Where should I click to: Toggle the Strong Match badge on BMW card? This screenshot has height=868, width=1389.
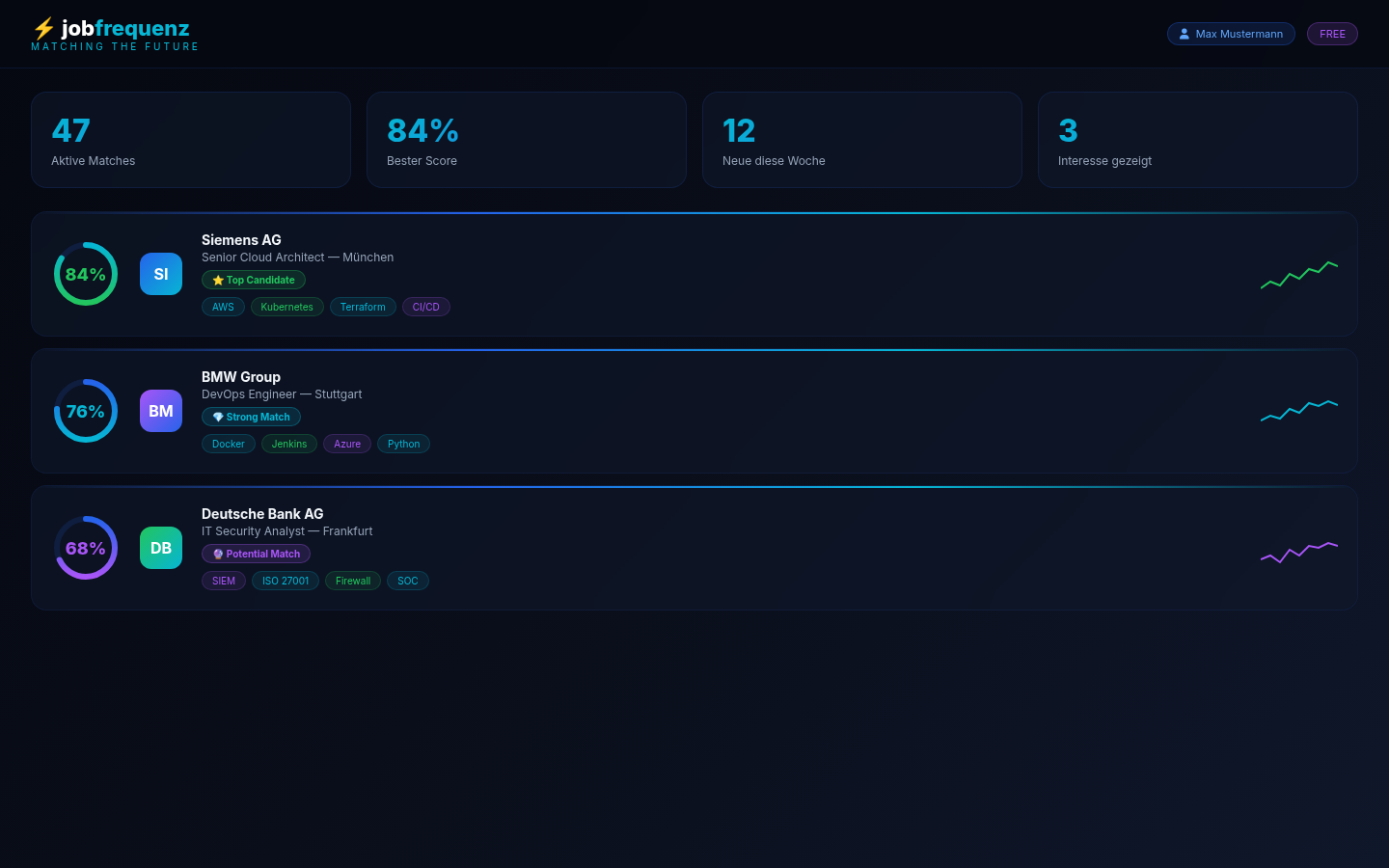pyautogui.click(x=251, y=417)
